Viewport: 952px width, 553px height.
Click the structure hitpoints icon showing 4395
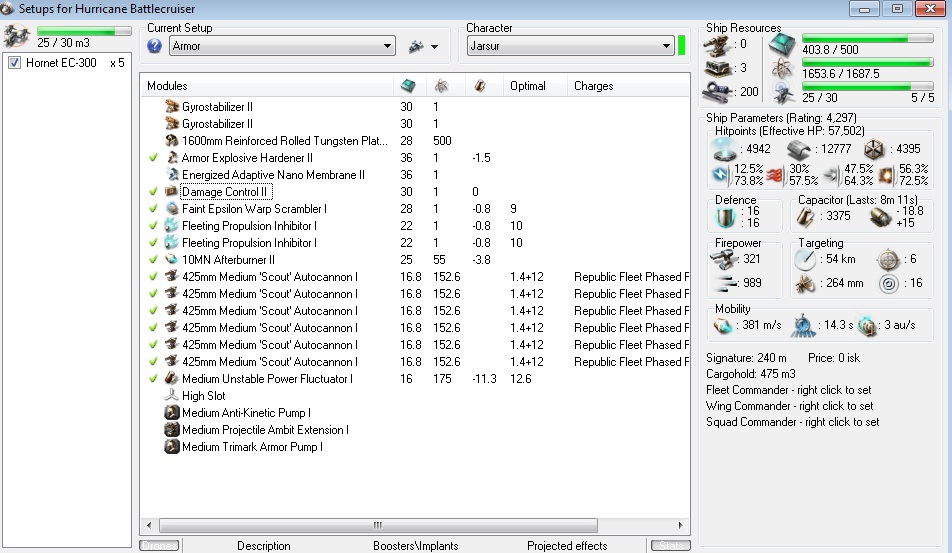(x=874, y=149)
